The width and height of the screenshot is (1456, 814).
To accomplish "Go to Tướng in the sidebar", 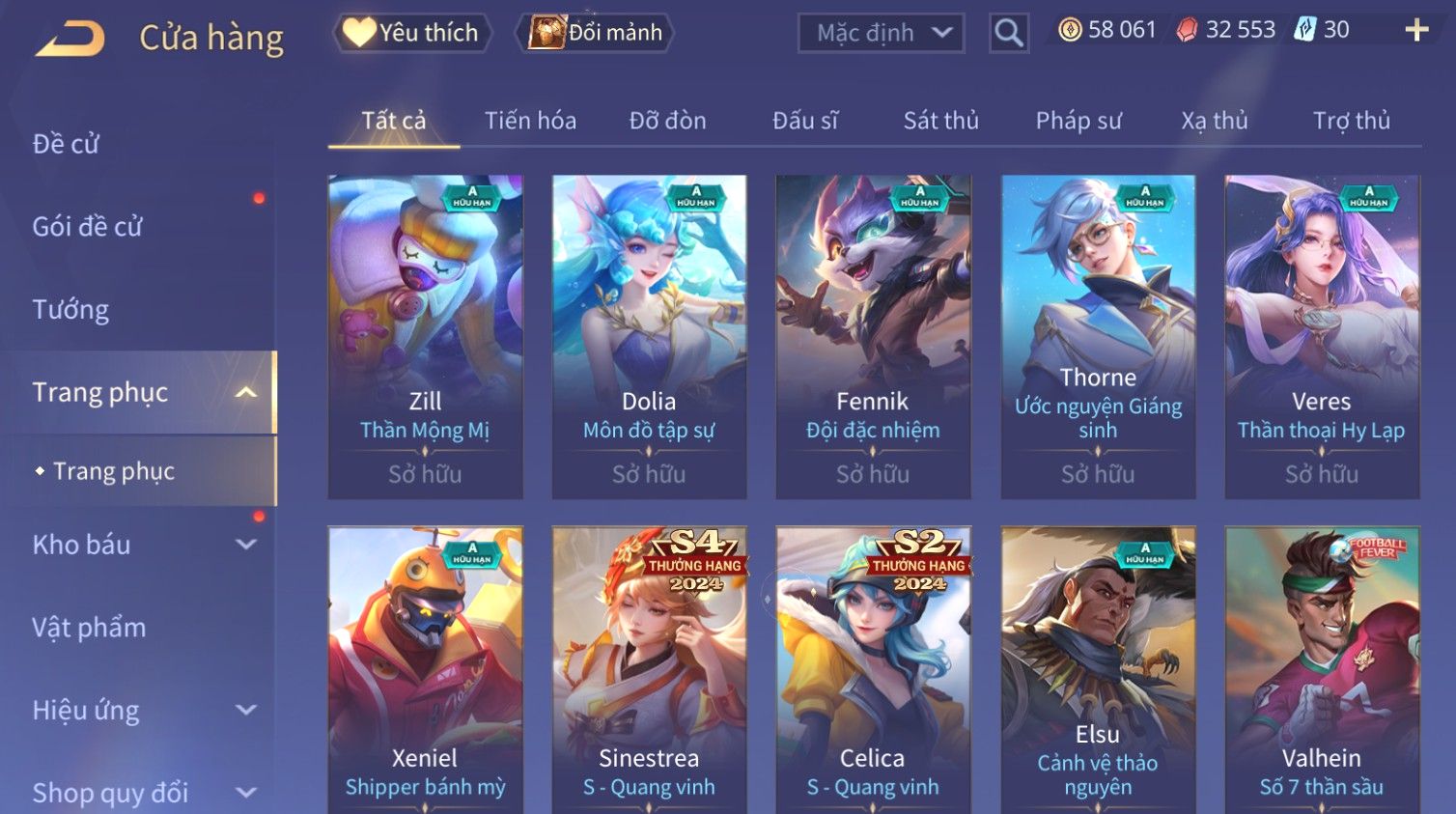I will [70, 309].
